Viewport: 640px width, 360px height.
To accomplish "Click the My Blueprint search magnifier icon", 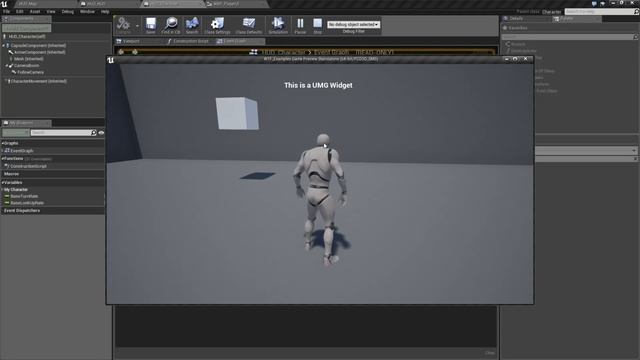I will point(93,133).
